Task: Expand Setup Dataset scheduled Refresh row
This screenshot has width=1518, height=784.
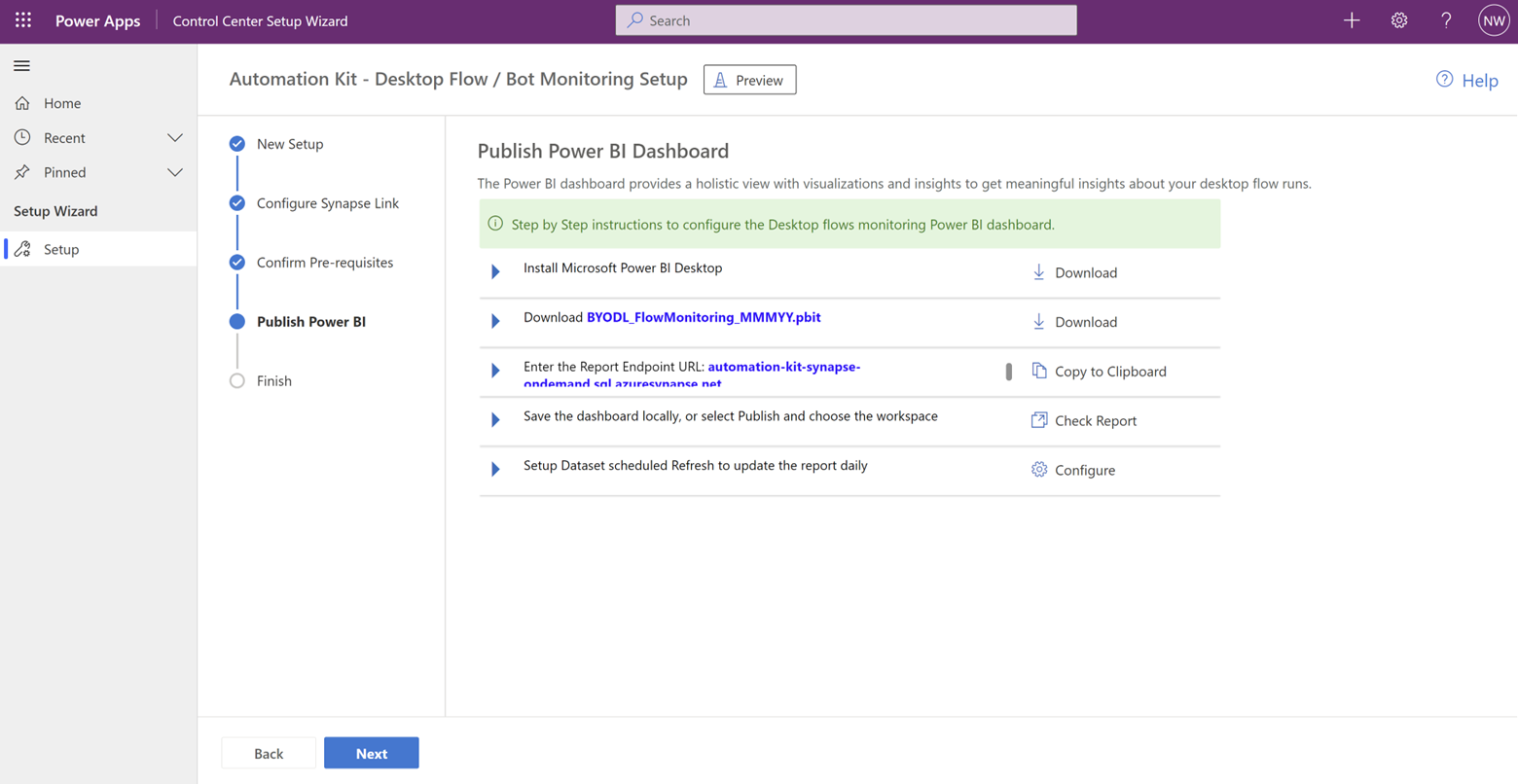Action: pyautogui.click(x=495, y=470)
